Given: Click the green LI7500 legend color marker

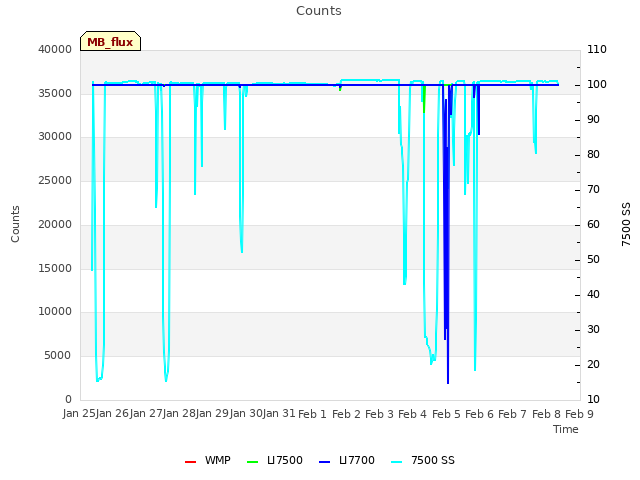Looking at the screenshot, I should point(253,462).
